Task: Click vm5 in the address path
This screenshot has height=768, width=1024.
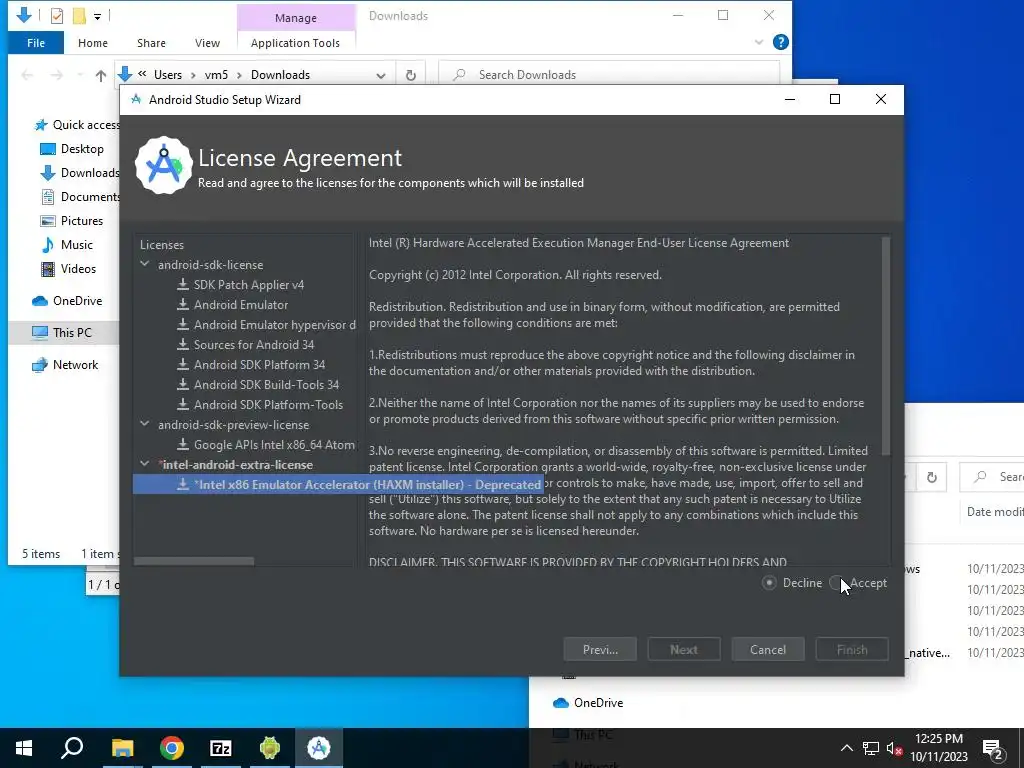Action: (x=216, y=74)
